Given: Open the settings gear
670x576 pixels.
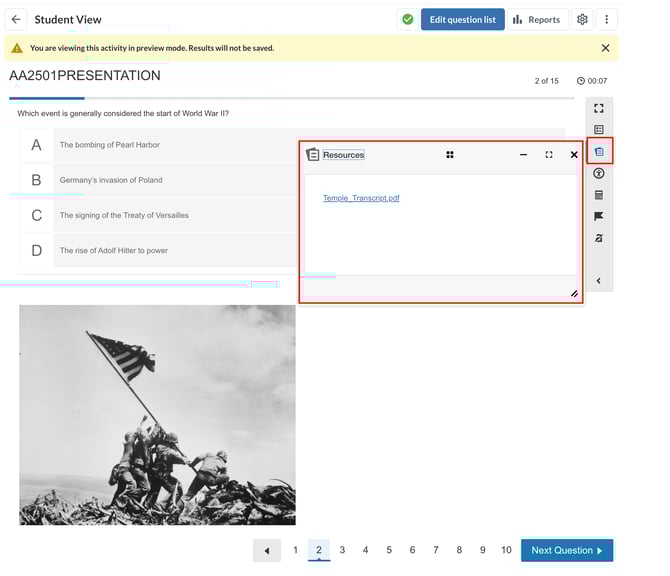Looking at the screenshot, I should [582, 19].
